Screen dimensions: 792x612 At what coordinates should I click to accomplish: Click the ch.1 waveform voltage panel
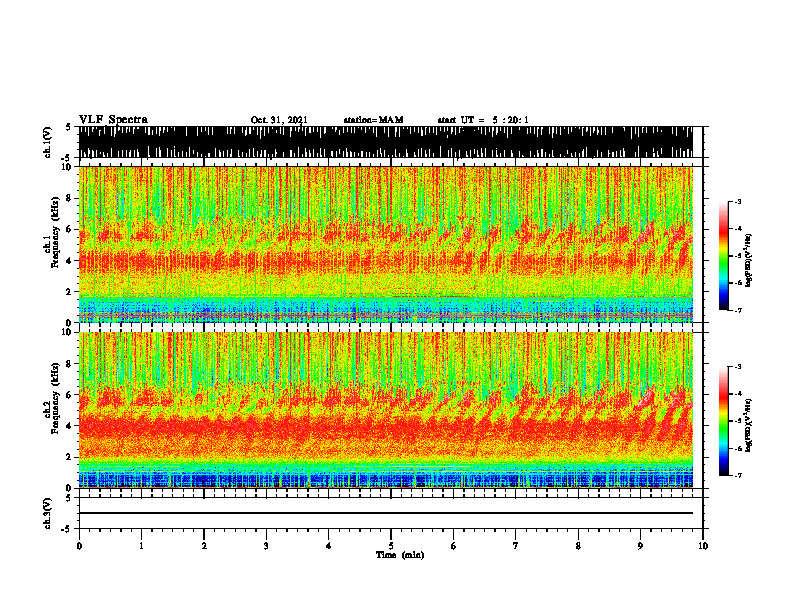[385, 142]
